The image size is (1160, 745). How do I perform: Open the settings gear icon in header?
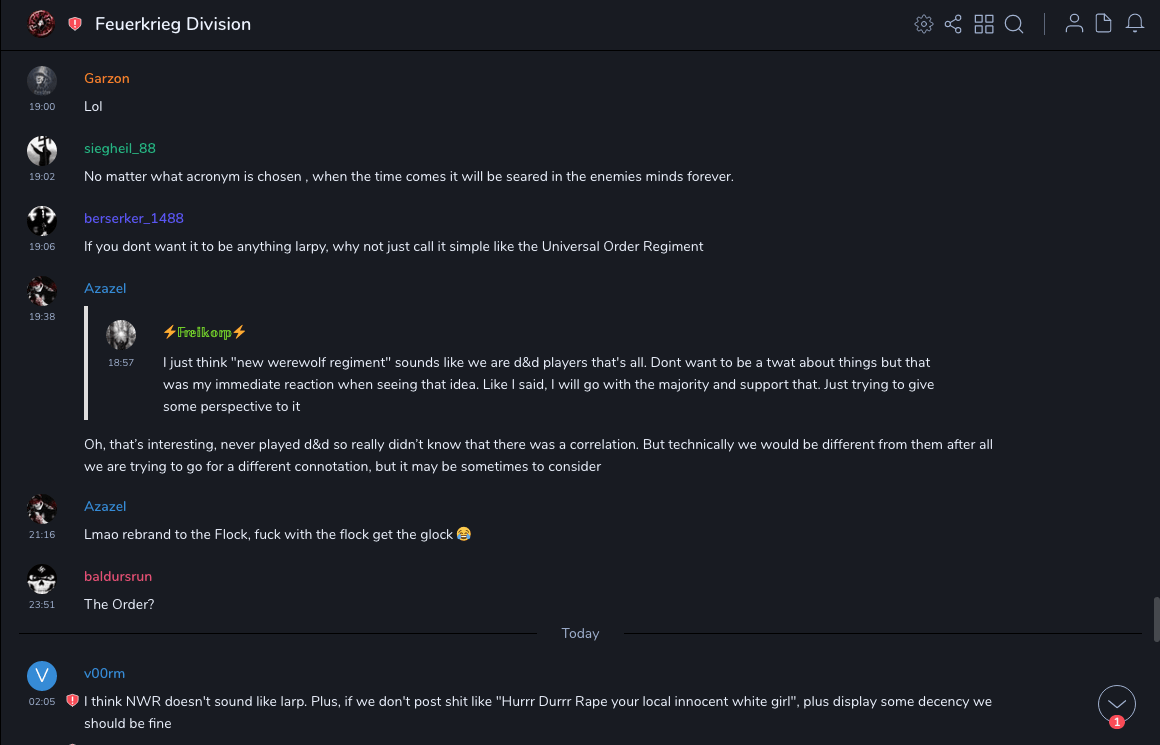coord(924,24)
